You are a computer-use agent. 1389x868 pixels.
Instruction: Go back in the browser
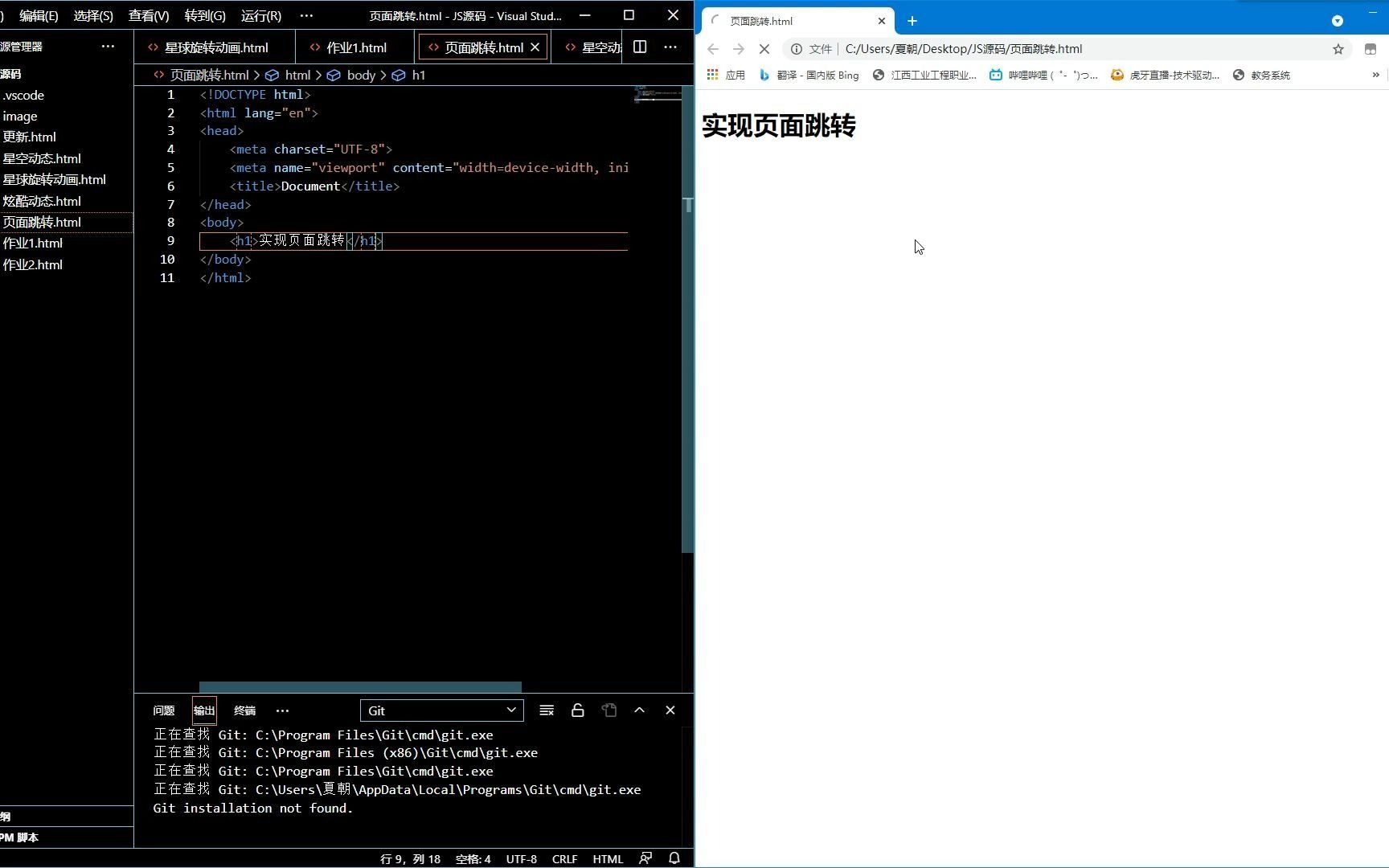coord(713,49)
